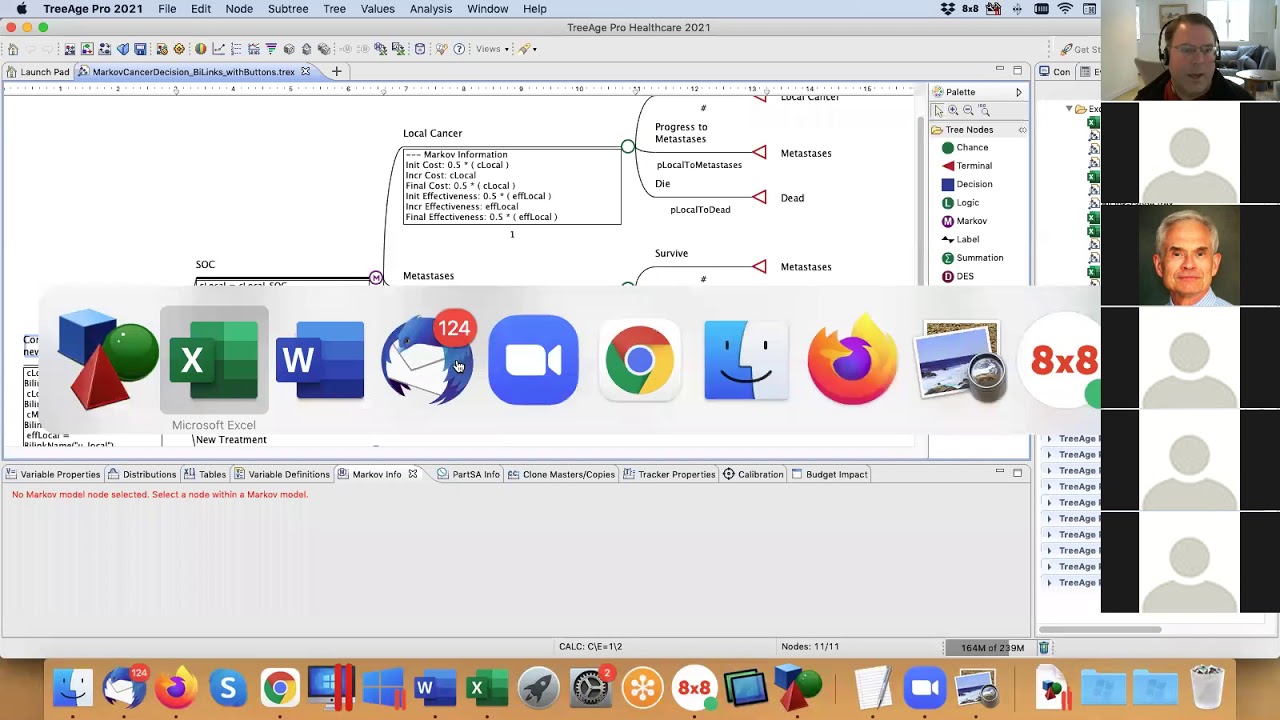This screenshot has width=1280, height=720.
Task: Click the save diskette toolbar icon
Action: pos(140,49)
